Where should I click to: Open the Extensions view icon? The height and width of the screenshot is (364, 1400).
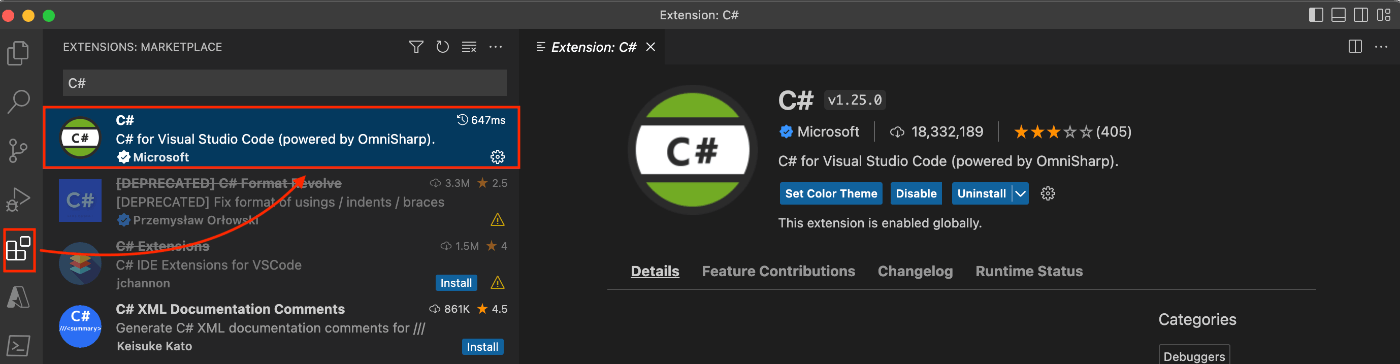18,248
